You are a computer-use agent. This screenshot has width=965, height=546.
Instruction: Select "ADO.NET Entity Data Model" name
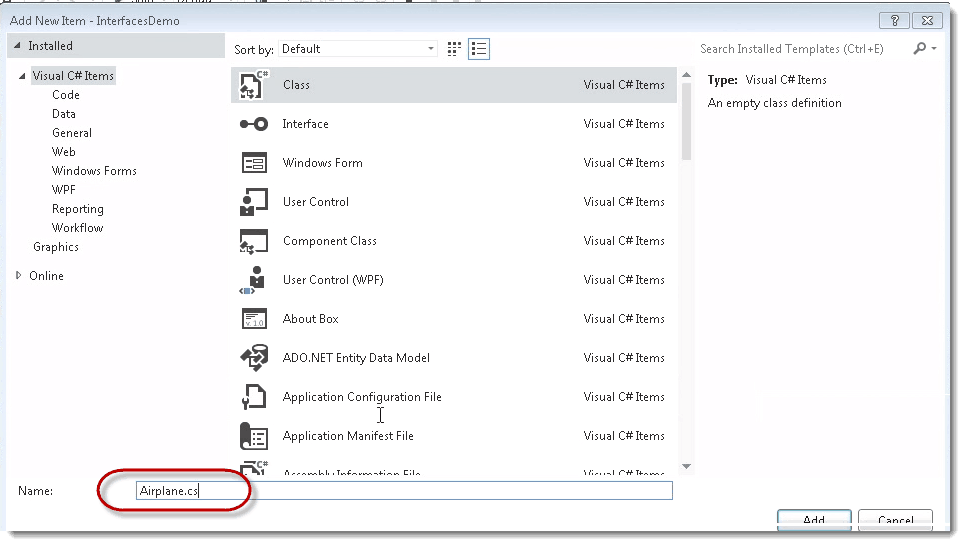coord(356,358)
